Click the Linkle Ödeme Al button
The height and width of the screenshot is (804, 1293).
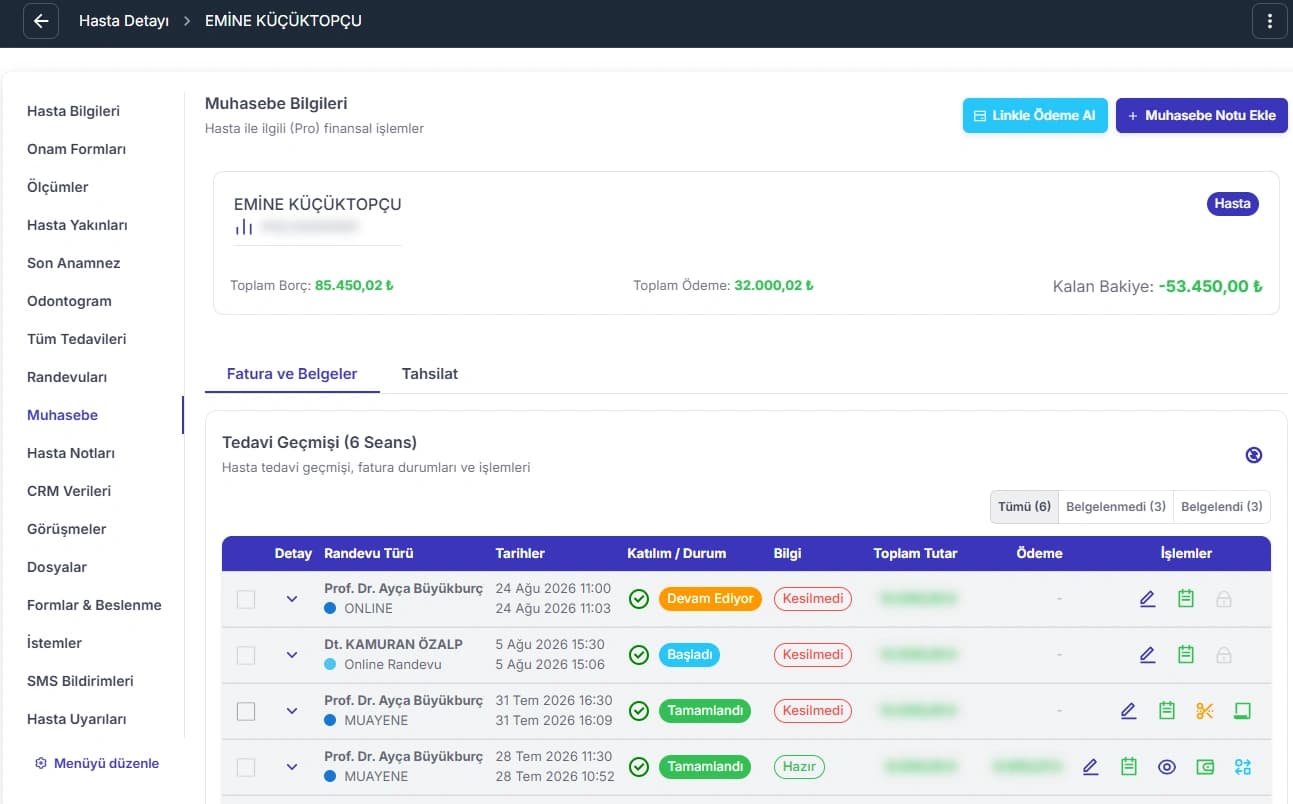point(1035,115)
